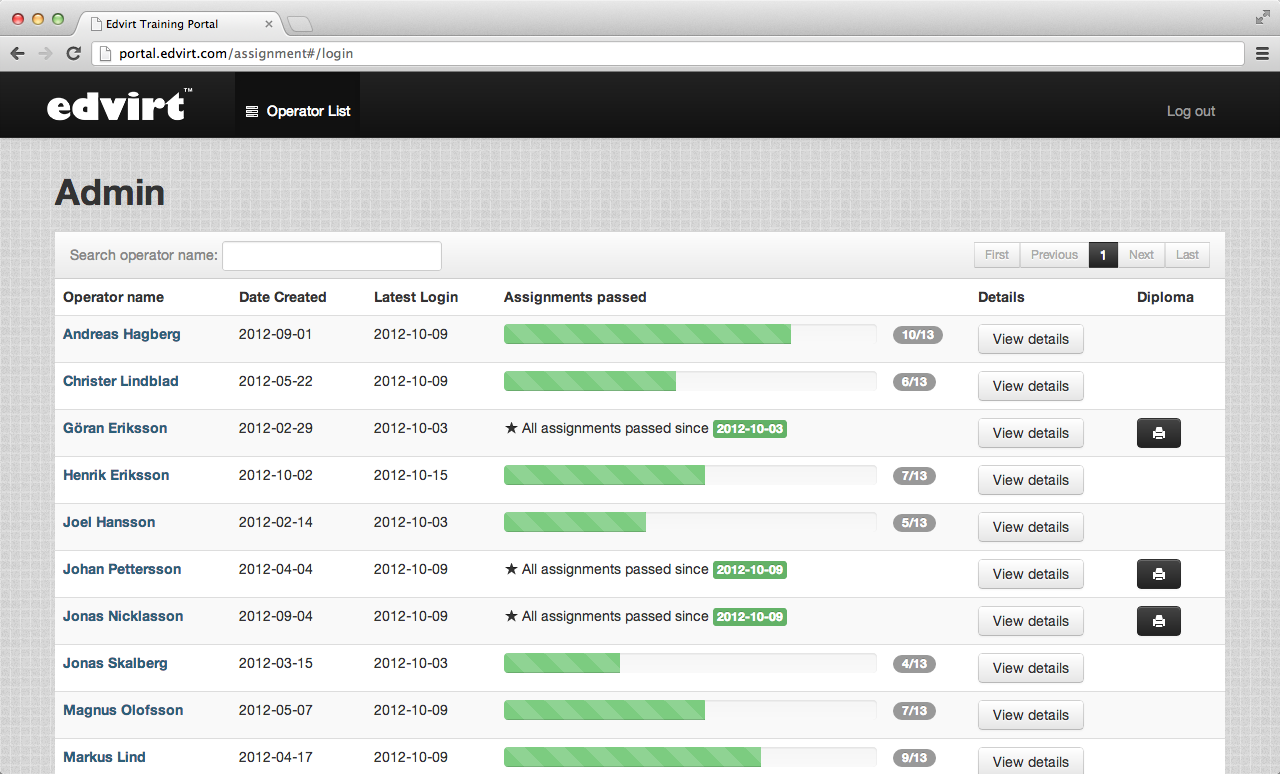Select page 1 in pagination

tap(1103, 255)
